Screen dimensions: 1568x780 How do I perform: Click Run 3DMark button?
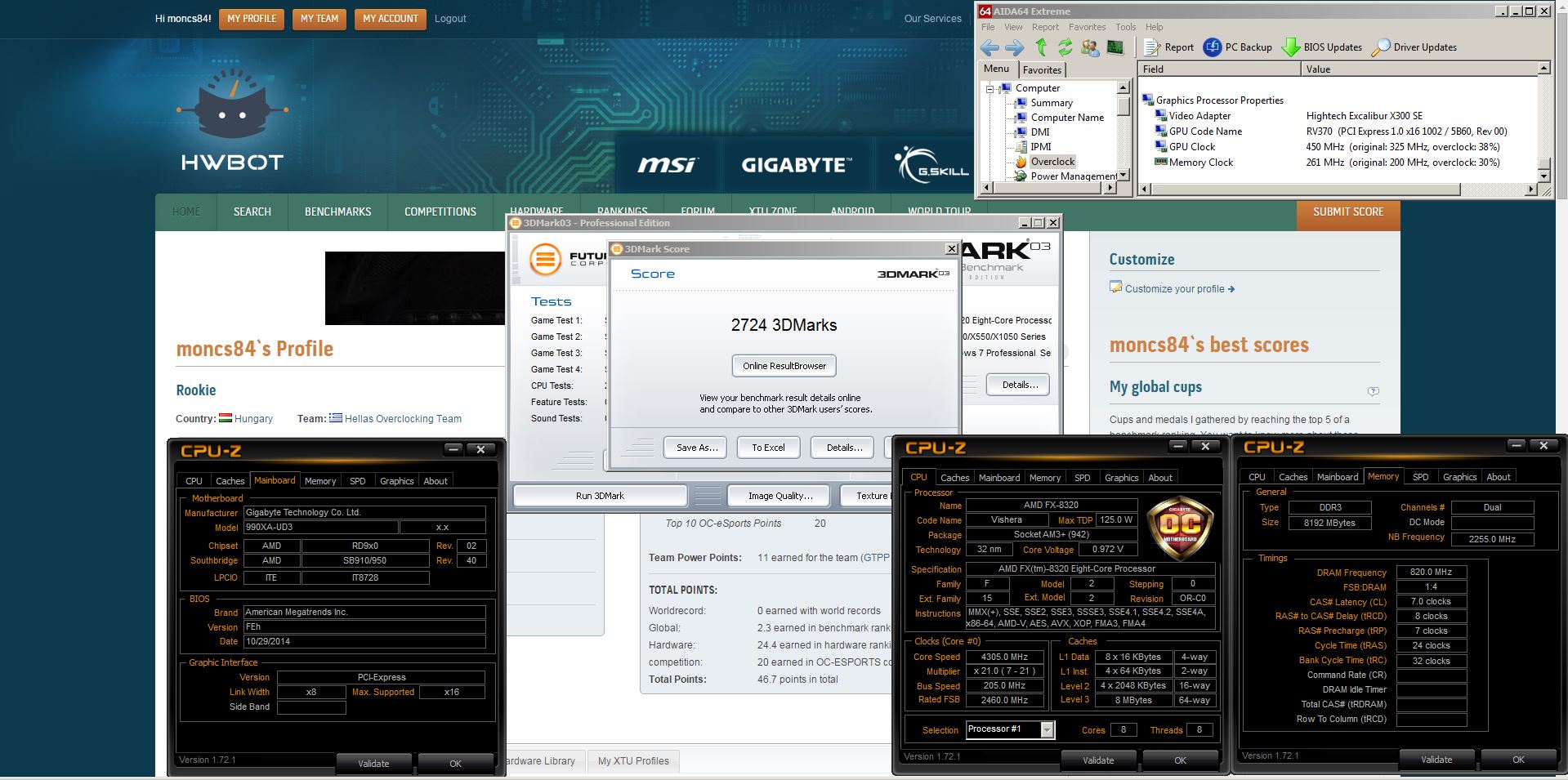click(x=600, y=496)
